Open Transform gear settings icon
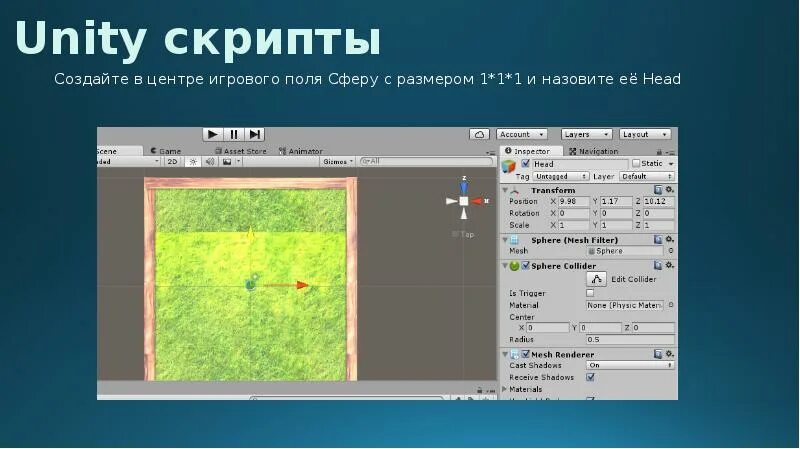This screenshot has width=800, height=449. 670,190
